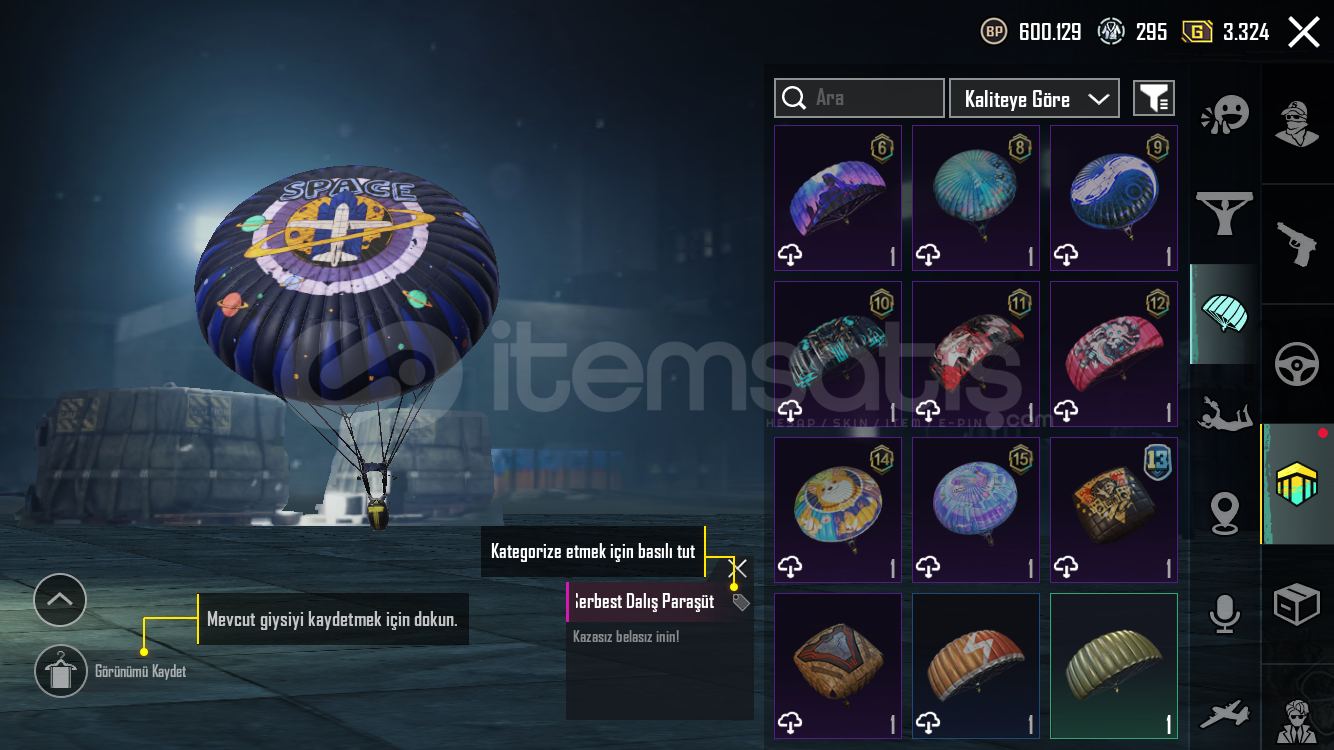Open the vehicle steering wheel category

click(x=1297, y=364)
